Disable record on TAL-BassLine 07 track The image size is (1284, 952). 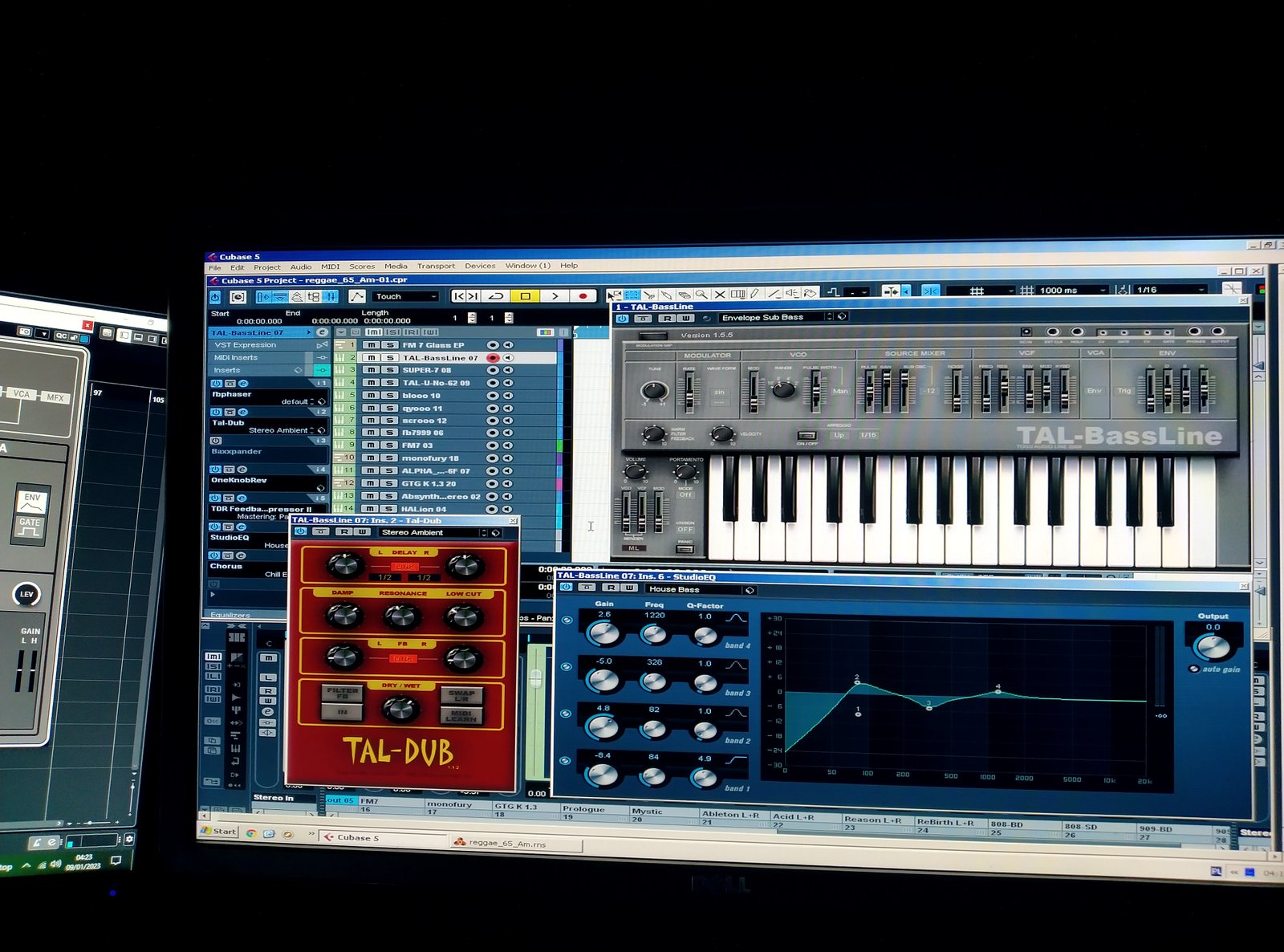pyautogui.click(x=493, y=358)
